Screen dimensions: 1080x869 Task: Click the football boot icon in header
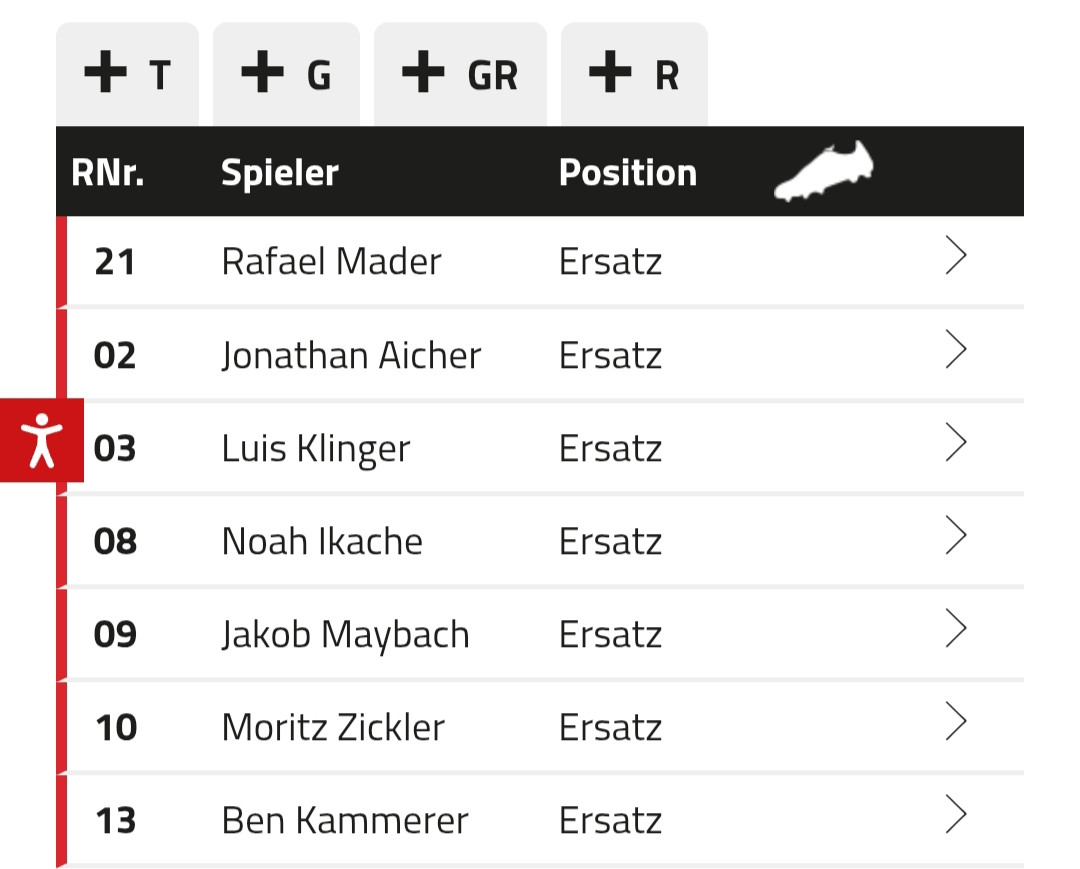click(x=824, y=170)
